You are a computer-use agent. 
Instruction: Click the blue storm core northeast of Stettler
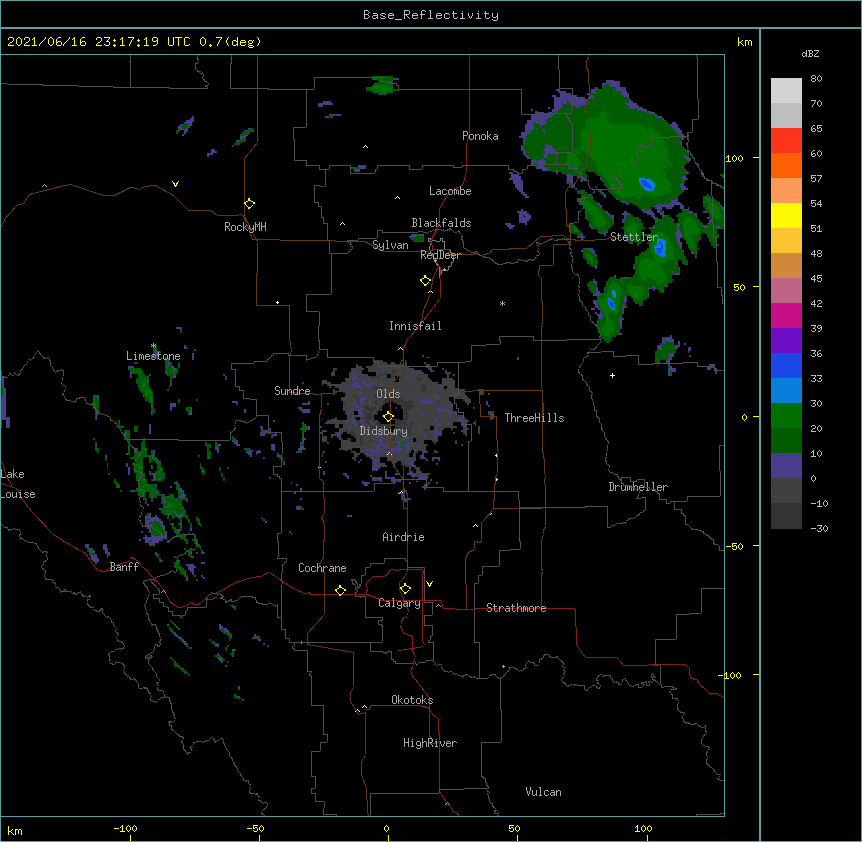point(647,184)
